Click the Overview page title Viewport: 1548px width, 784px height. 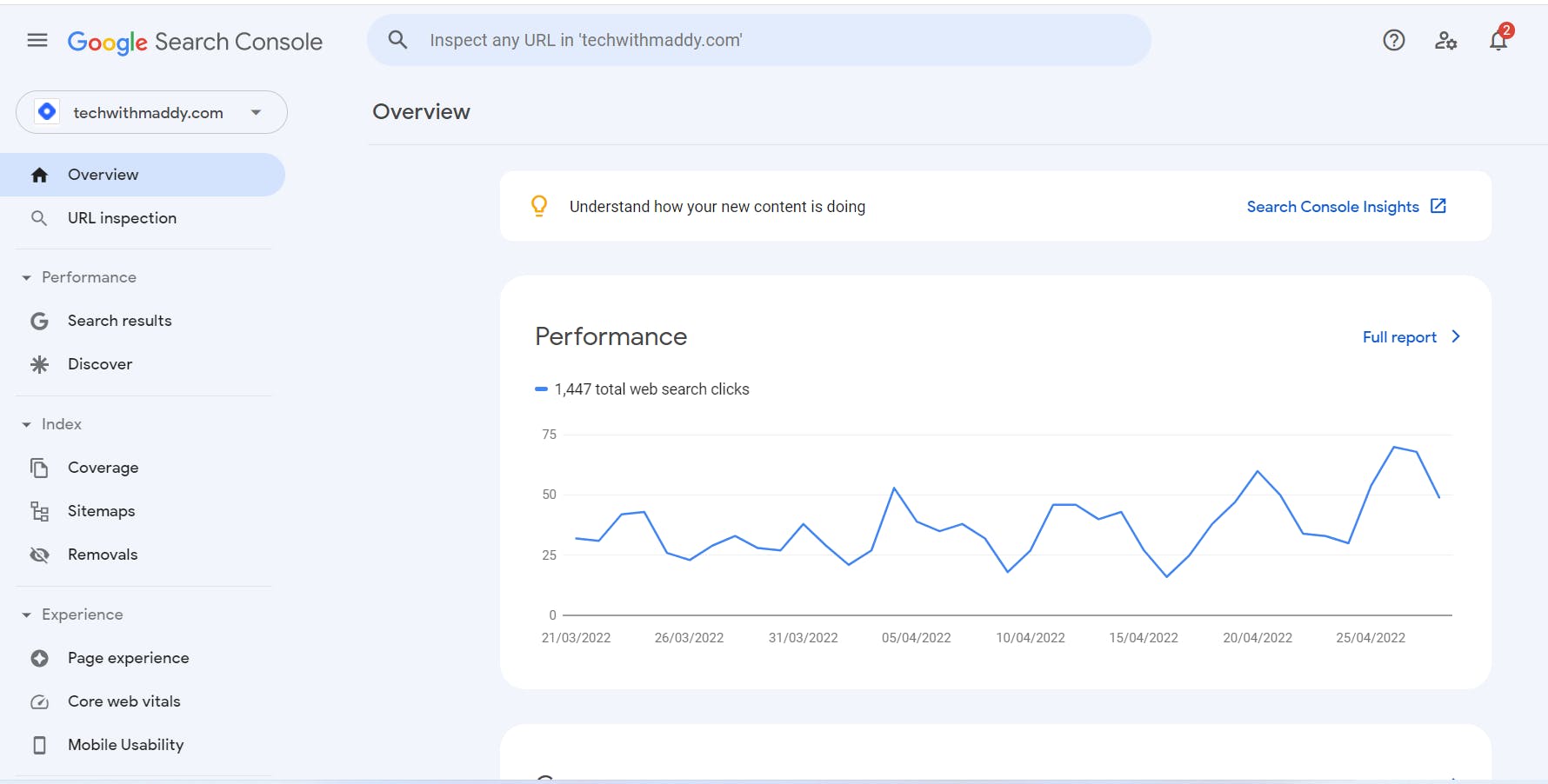(x=421, y=112)
